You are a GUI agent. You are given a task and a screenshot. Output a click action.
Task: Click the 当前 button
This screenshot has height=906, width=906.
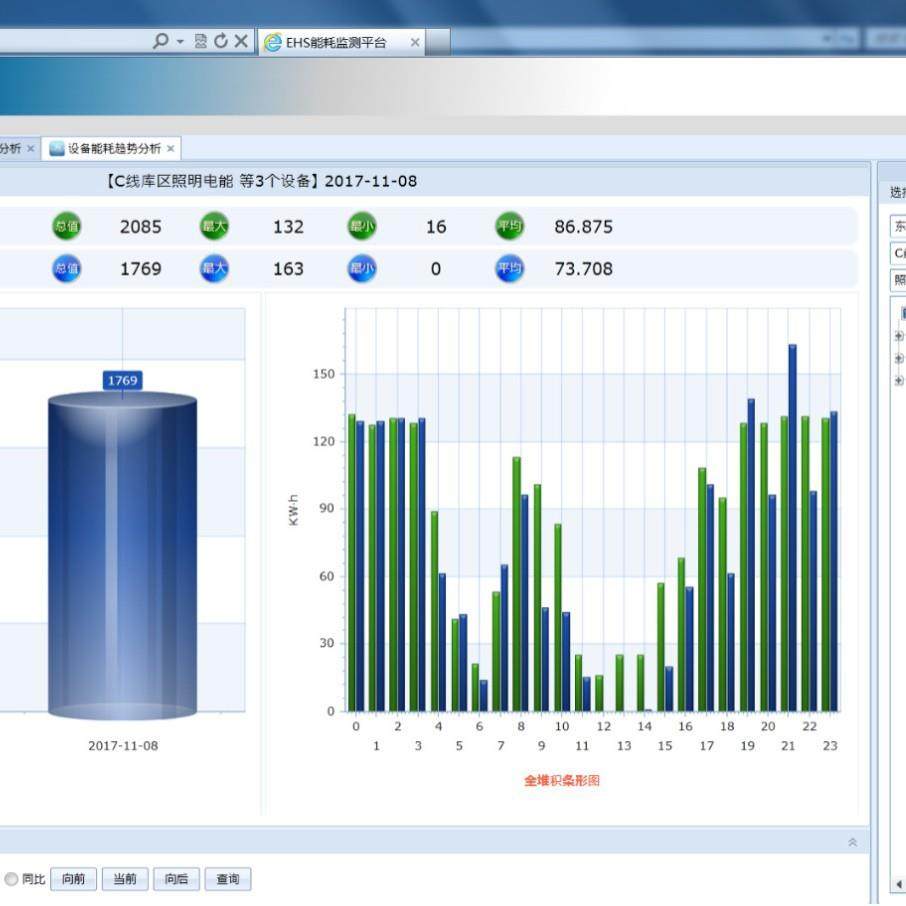[125, 879]
